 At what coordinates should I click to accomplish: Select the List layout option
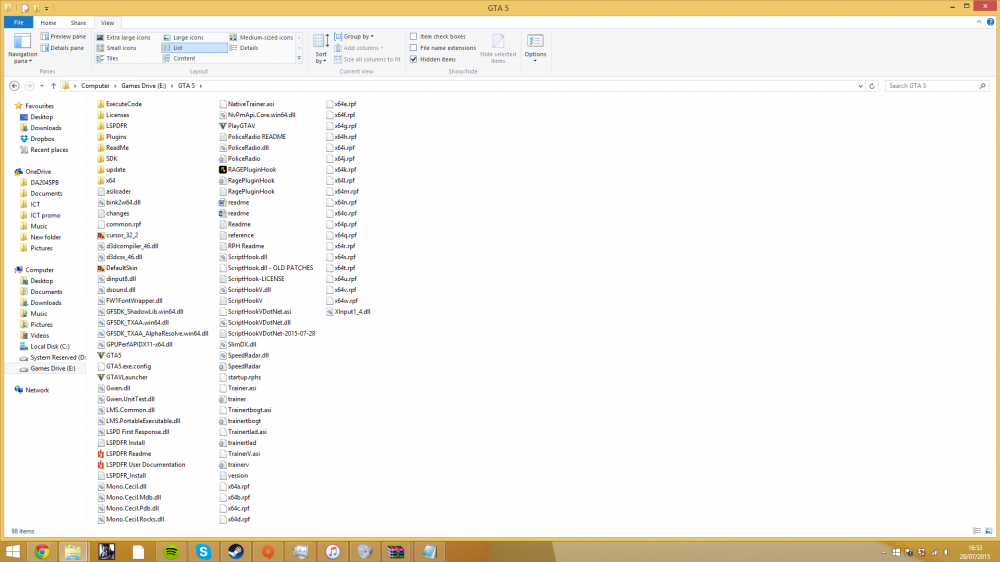[x=194, y=48]
